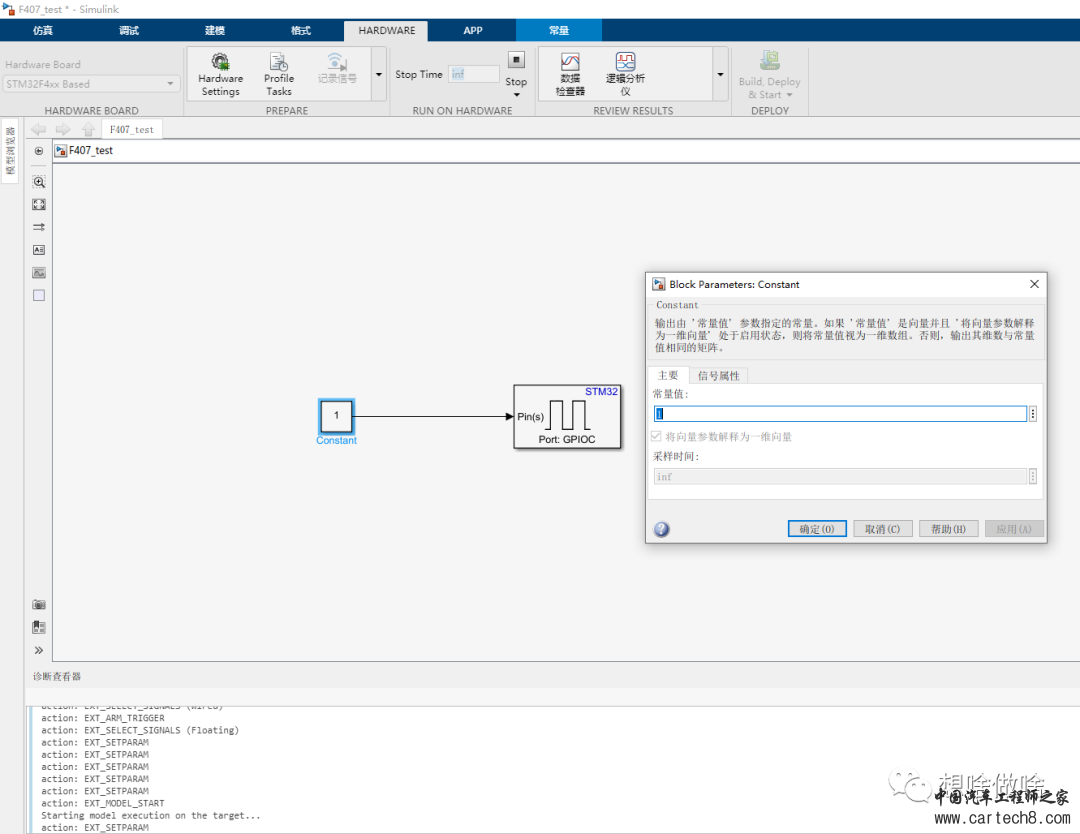Image resolution: width=1080 pixels, height=834 pixels.
Task: Click the sample time legend arrows icon
Action: [39, 227]
